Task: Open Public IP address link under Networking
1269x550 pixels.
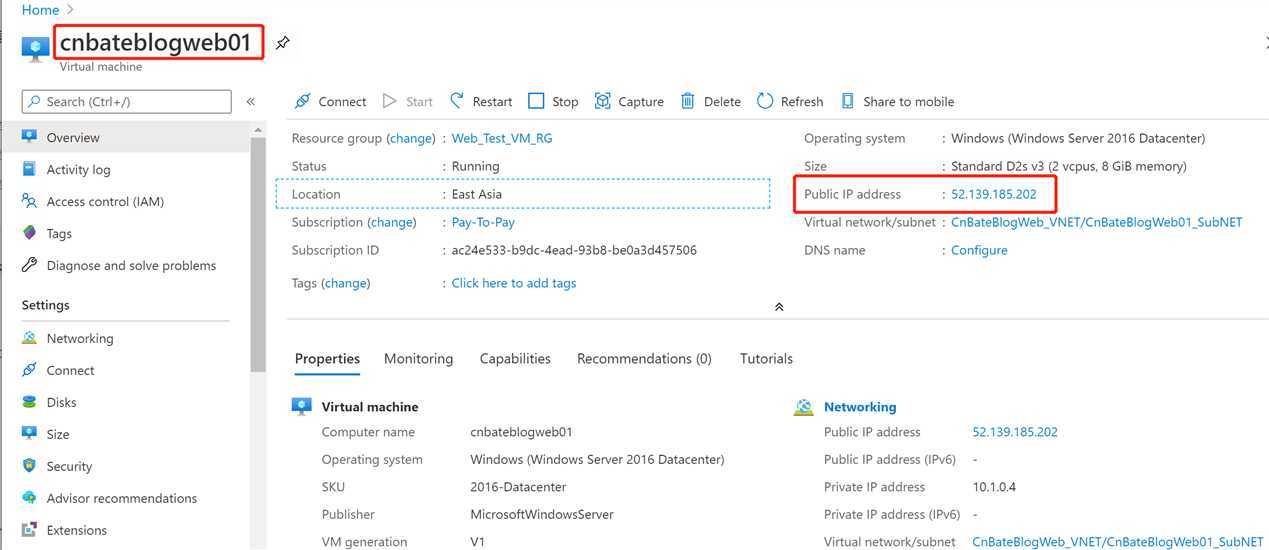Action: 1015,432
